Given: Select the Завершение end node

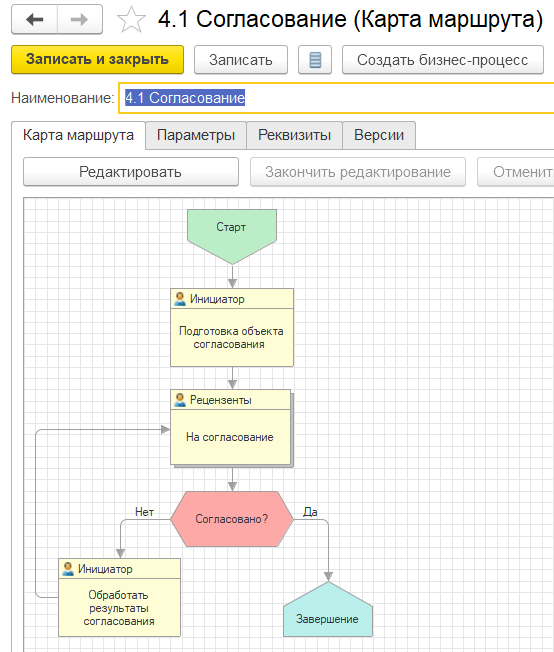Looking at the screenshot, I should 328,609.
